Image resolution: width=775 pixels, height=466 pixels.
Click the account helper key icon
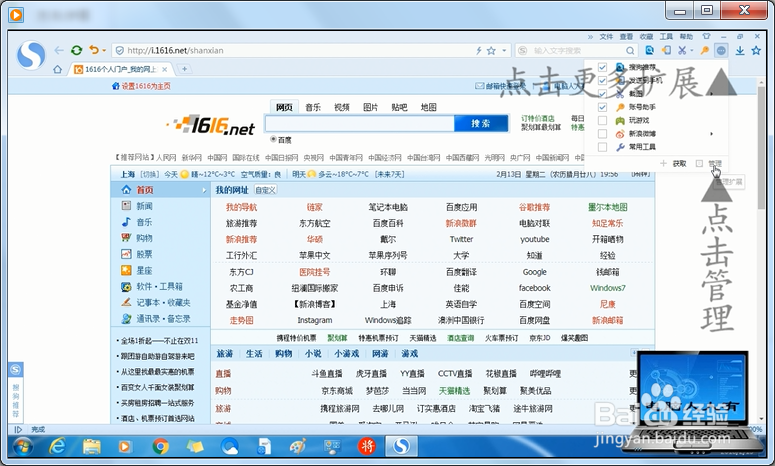point(705,50)
